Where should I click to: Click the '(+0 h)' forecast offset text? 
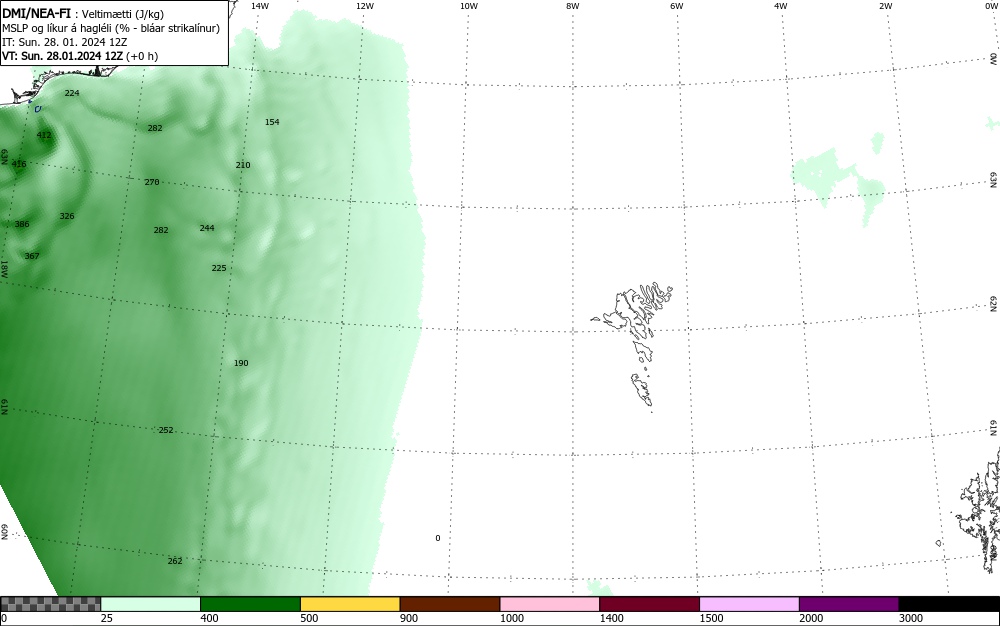142,56
